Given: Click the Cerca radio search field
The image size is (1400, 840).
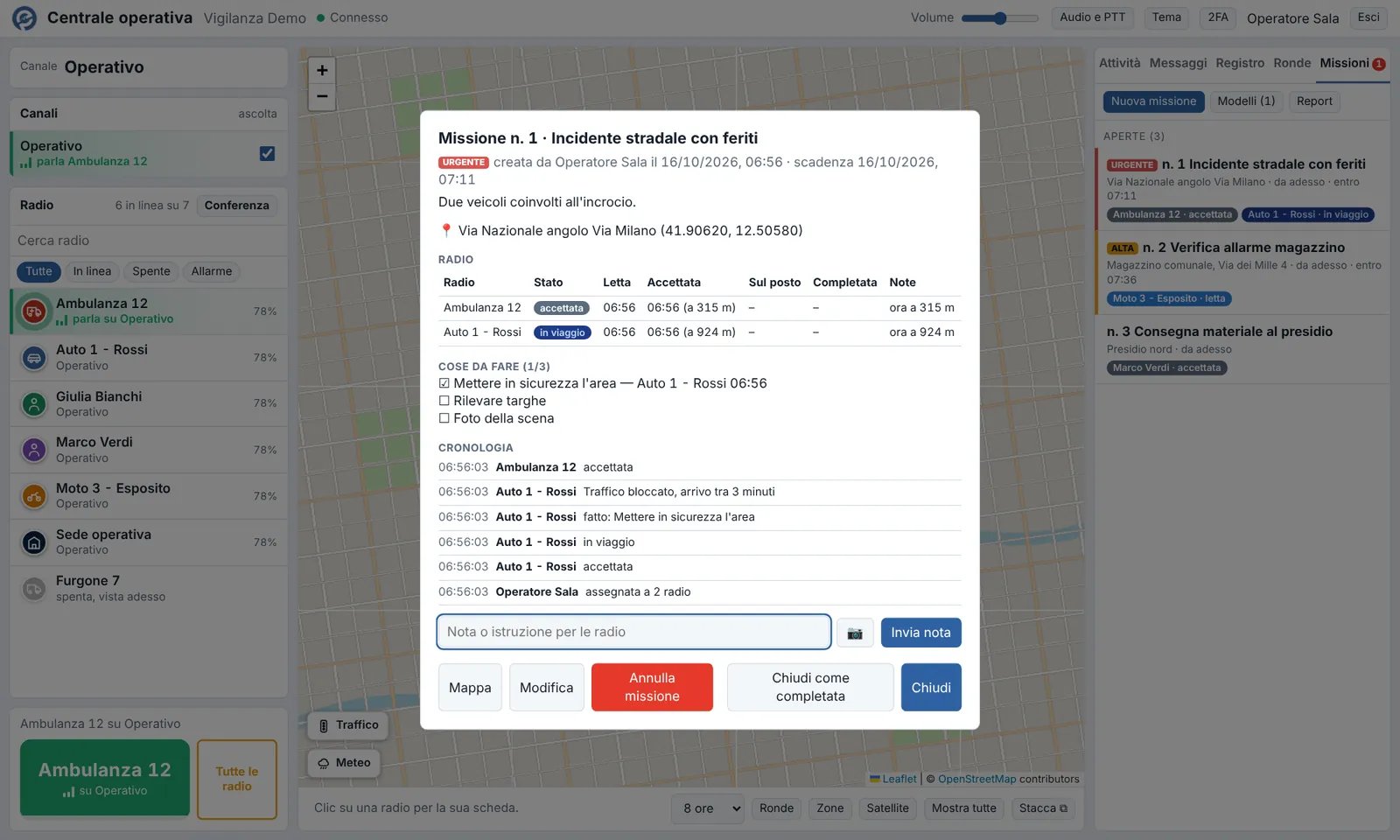Looking at the screenshot, I should pos(149,241).
